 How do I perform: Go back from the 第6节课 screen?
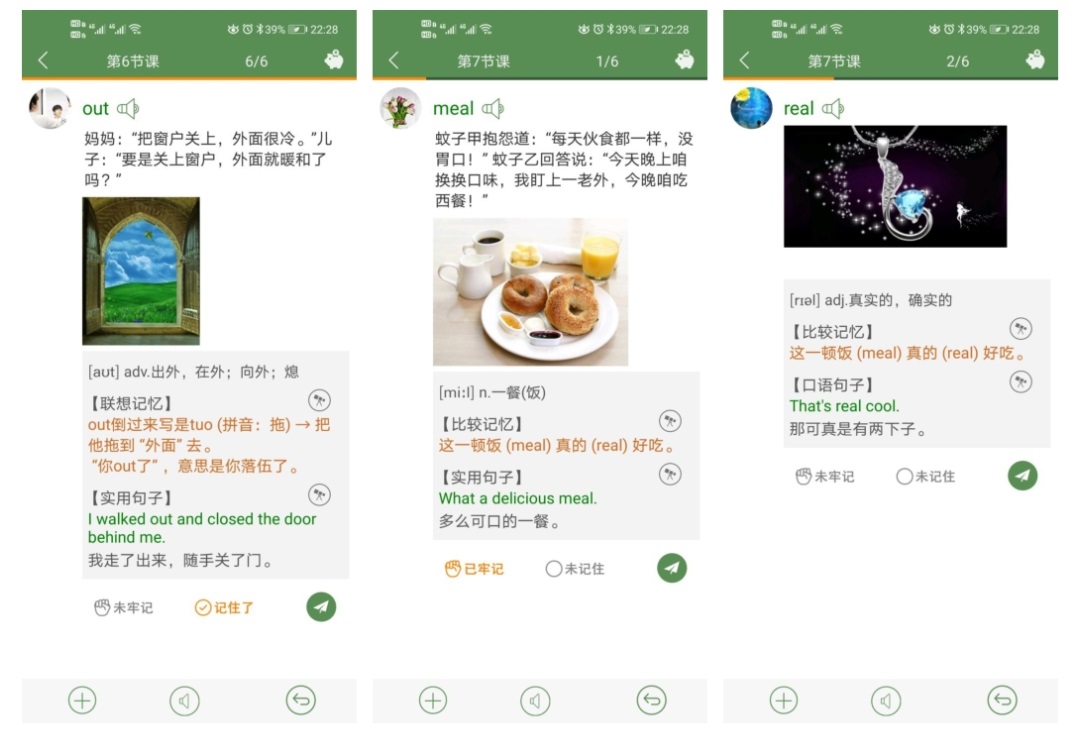click(x=43, y=61)
